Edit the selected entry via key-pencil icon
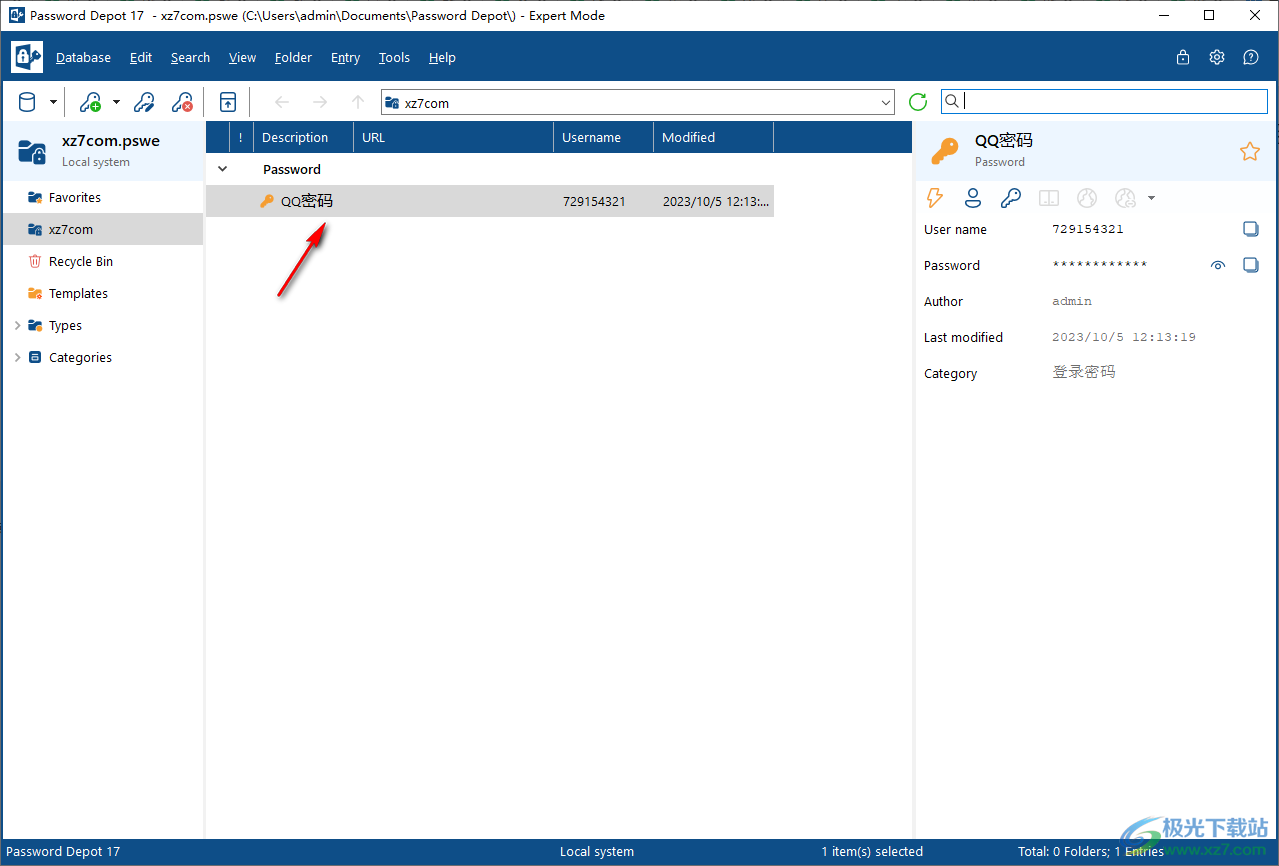 coord(145,102)
